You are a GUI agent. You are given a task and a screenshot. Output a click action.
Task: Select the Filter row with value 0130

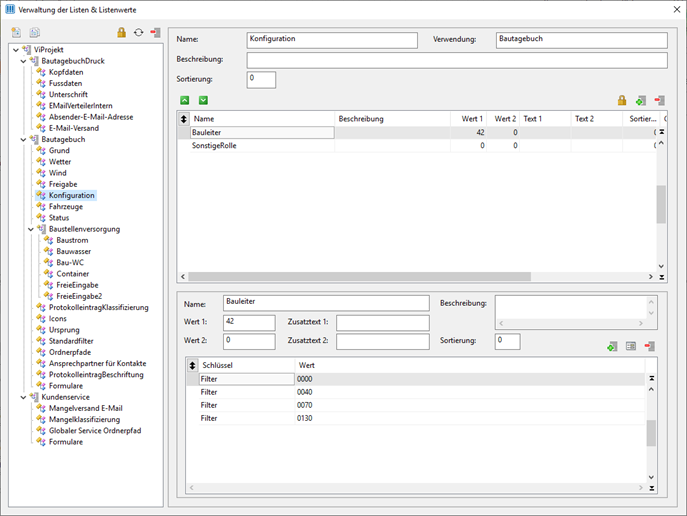415,418
